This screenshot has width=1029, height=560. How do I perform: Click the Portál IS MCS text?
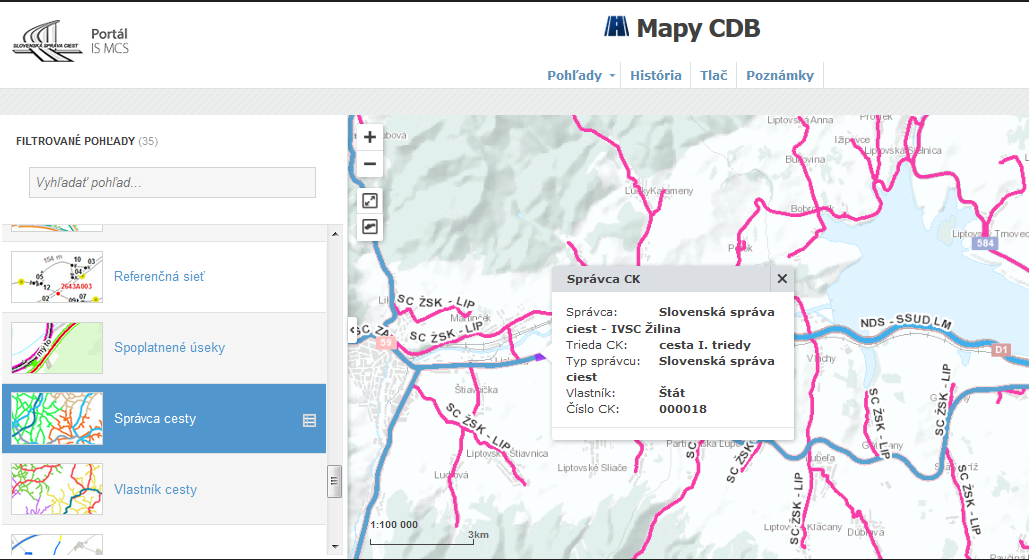click(110, 41)
